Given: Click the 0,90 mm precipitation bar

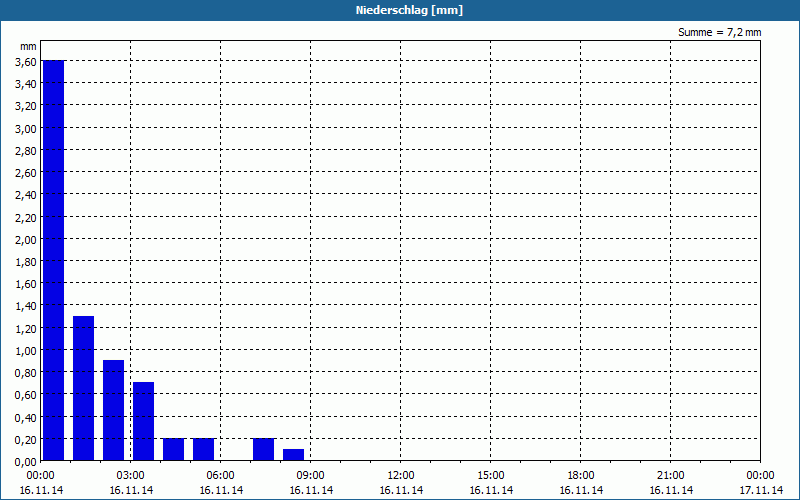Looking at the screenshot, I should 113,410.
